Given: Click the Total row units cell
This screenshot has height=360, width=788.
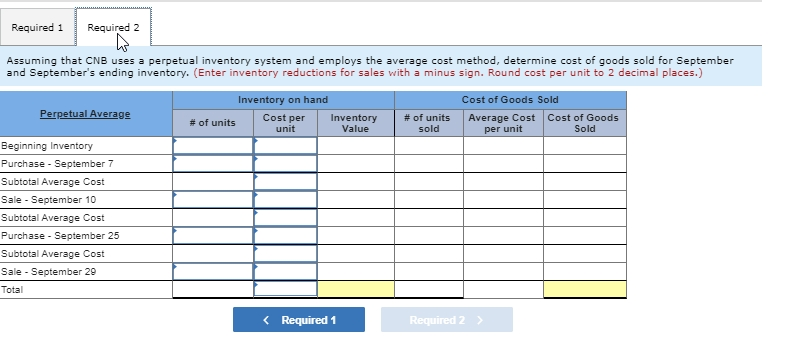Looking at the screenshot, I should pos(213,290).
